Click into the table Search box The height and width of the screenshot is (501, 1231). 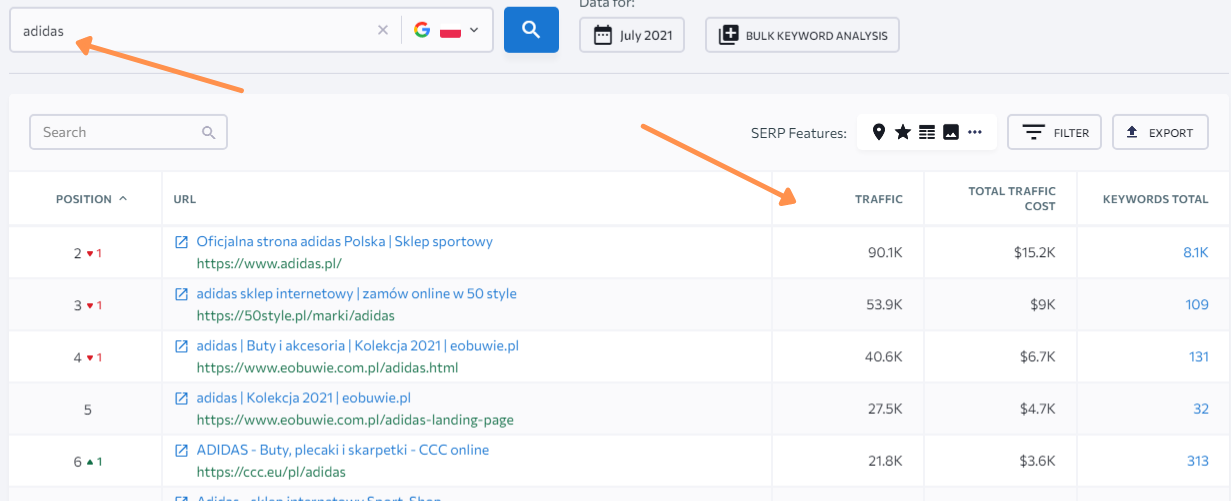[129, 132]
